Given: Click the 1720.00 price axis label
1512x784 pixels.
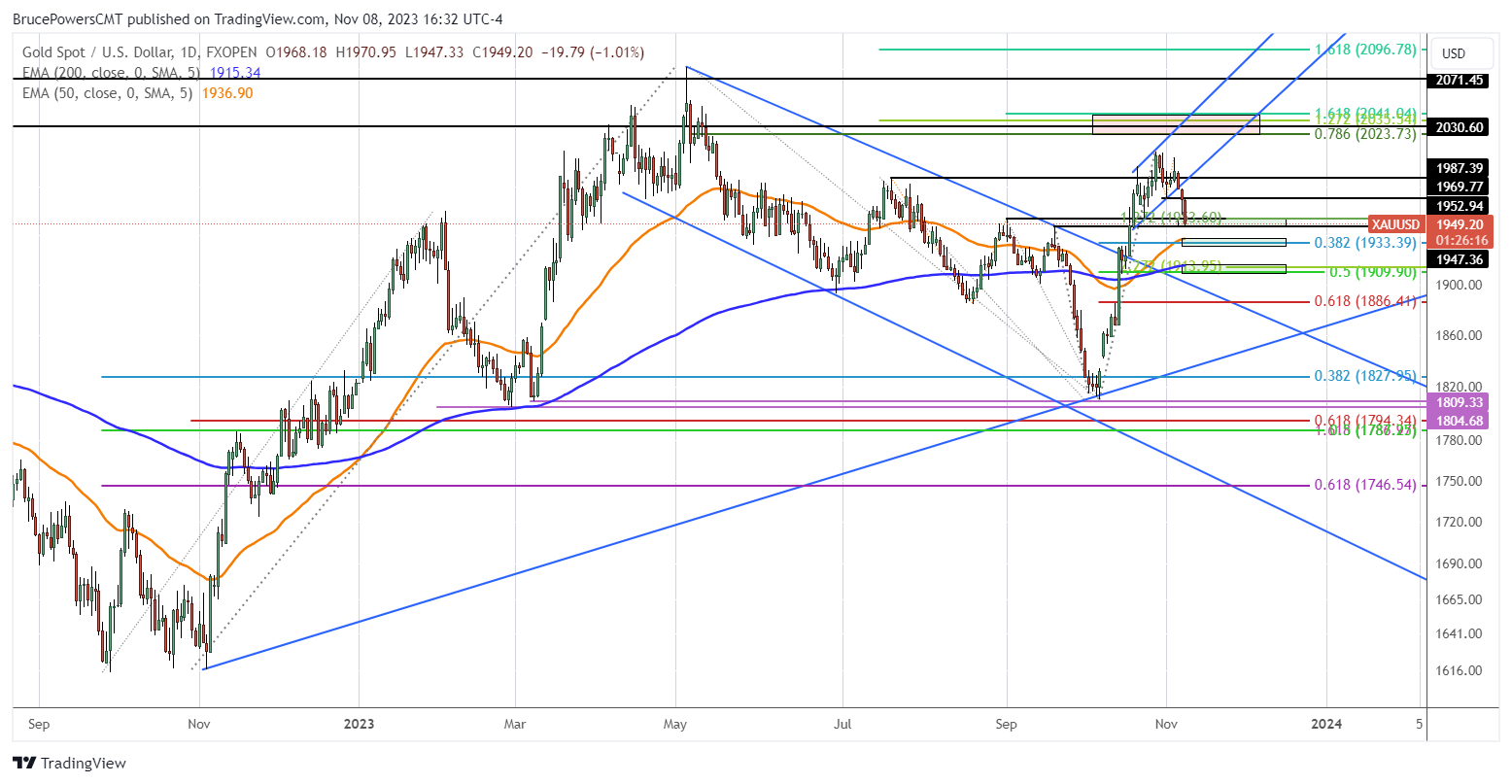Looking at the screenshot, I should 1459,523.
